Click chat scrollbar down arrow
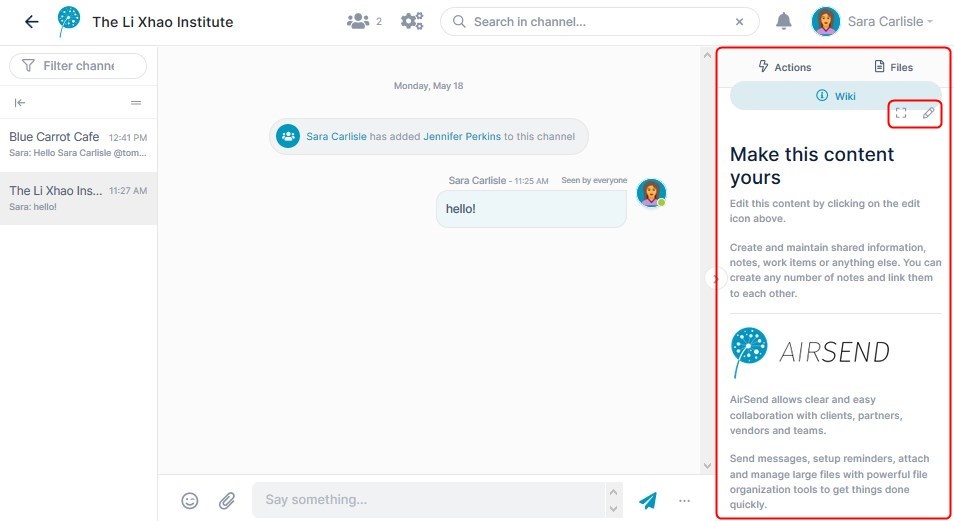 pos(707,466)
